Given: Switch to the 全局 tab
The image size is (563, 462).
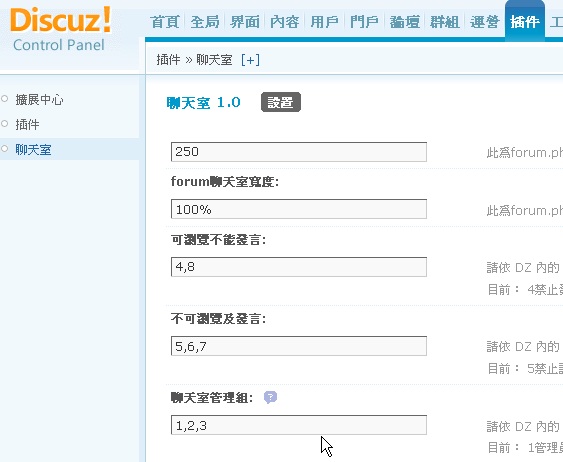Looking at the screenshot, I should pyautogui.click(x=205, y=22).
